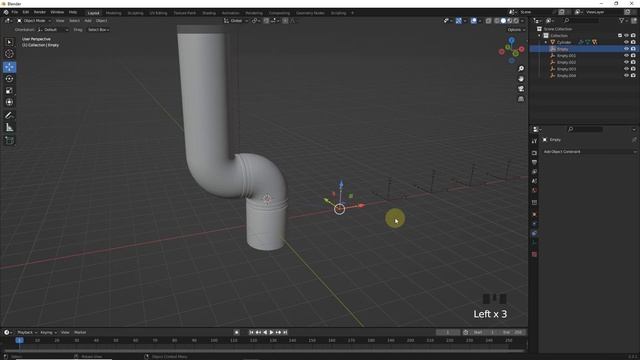Click the current frame number field
Viewport: 640px width, 360px height.
pos(448,332)
